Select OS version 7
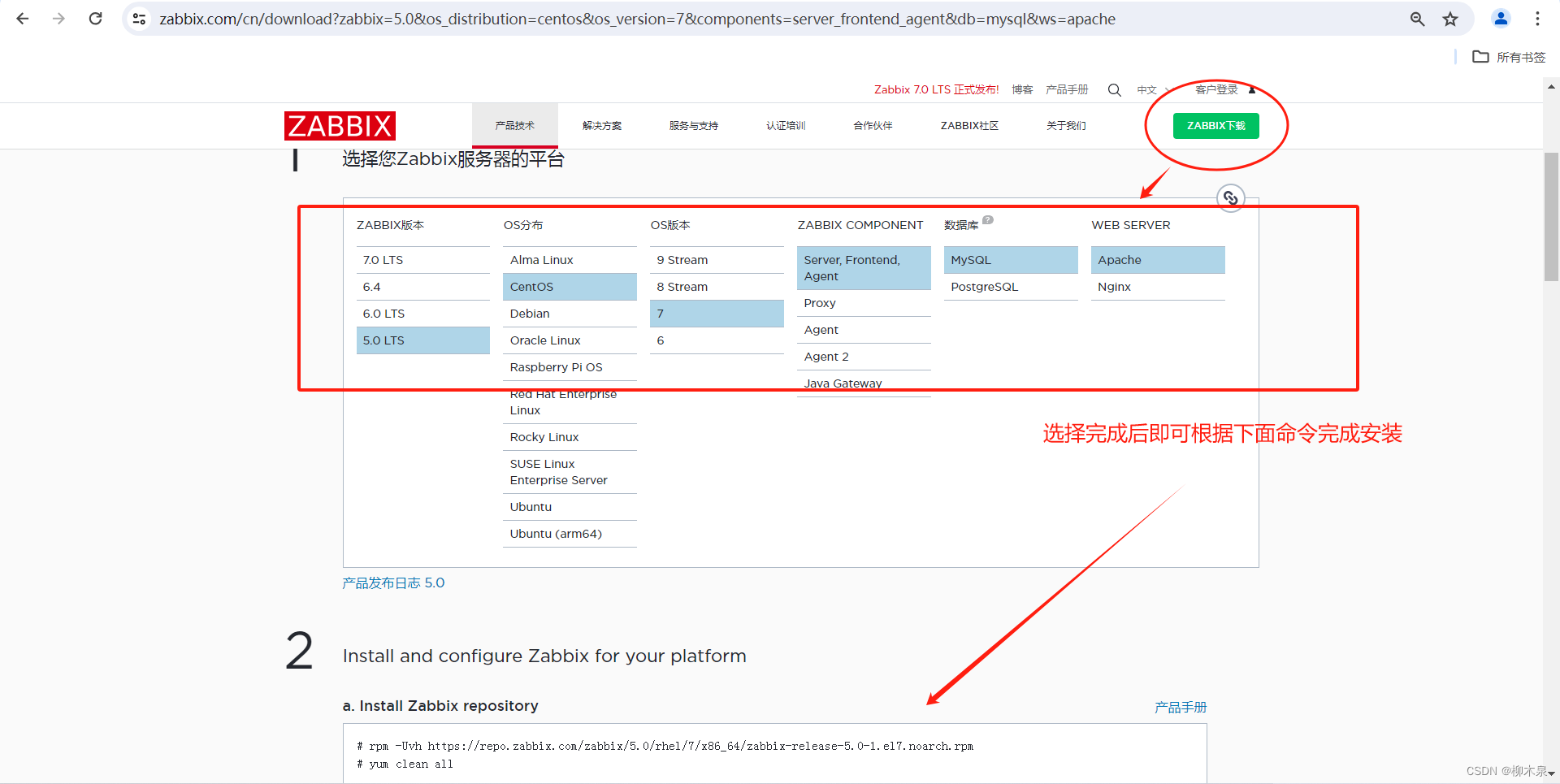The image size is (1560, 784). tap(717, 314)
